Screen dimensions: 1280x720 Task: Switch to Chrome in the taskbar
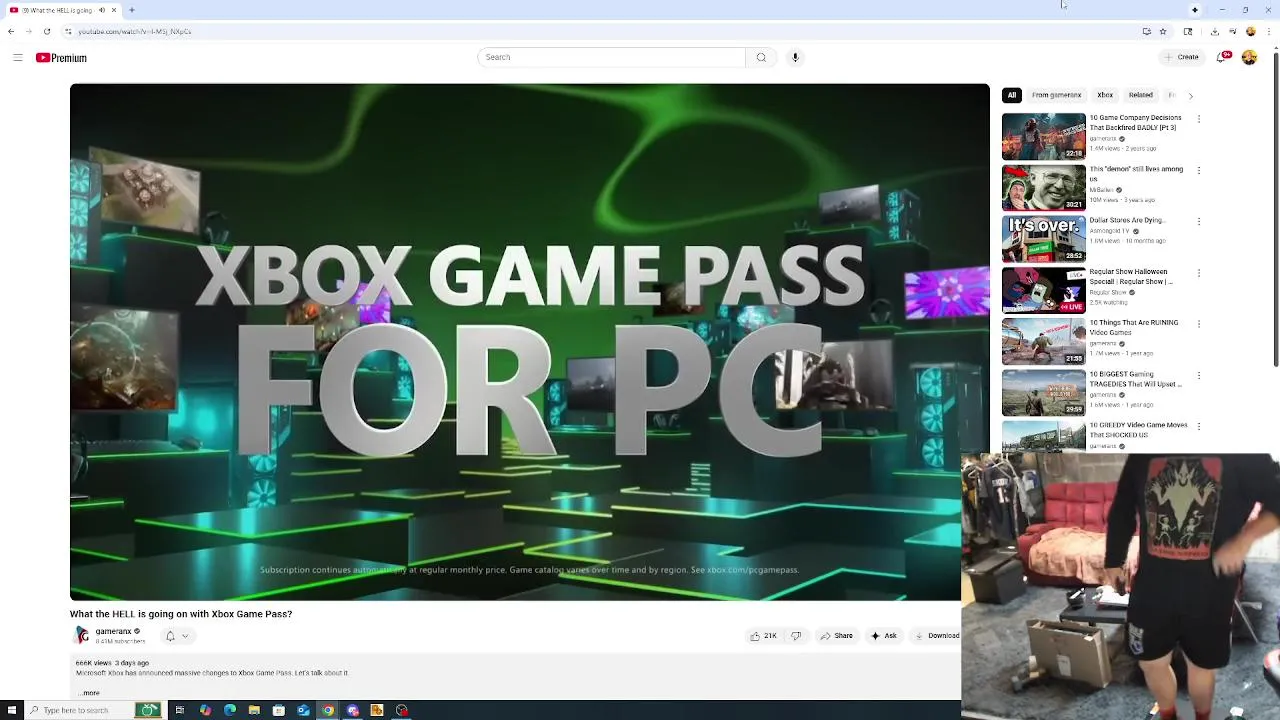coord(328,710)
